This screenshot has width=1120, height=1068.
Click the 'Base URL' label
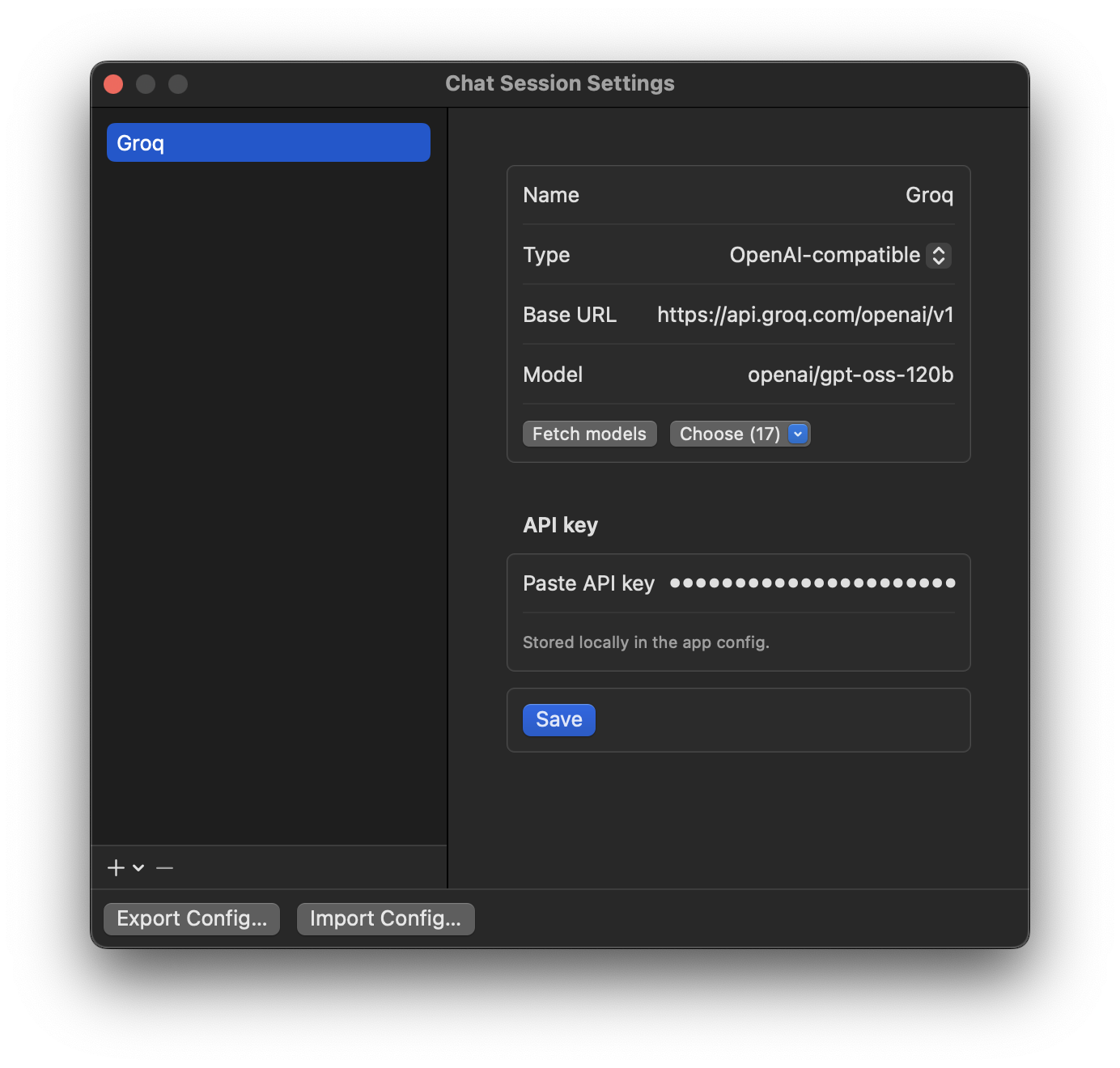click(570, 315)
